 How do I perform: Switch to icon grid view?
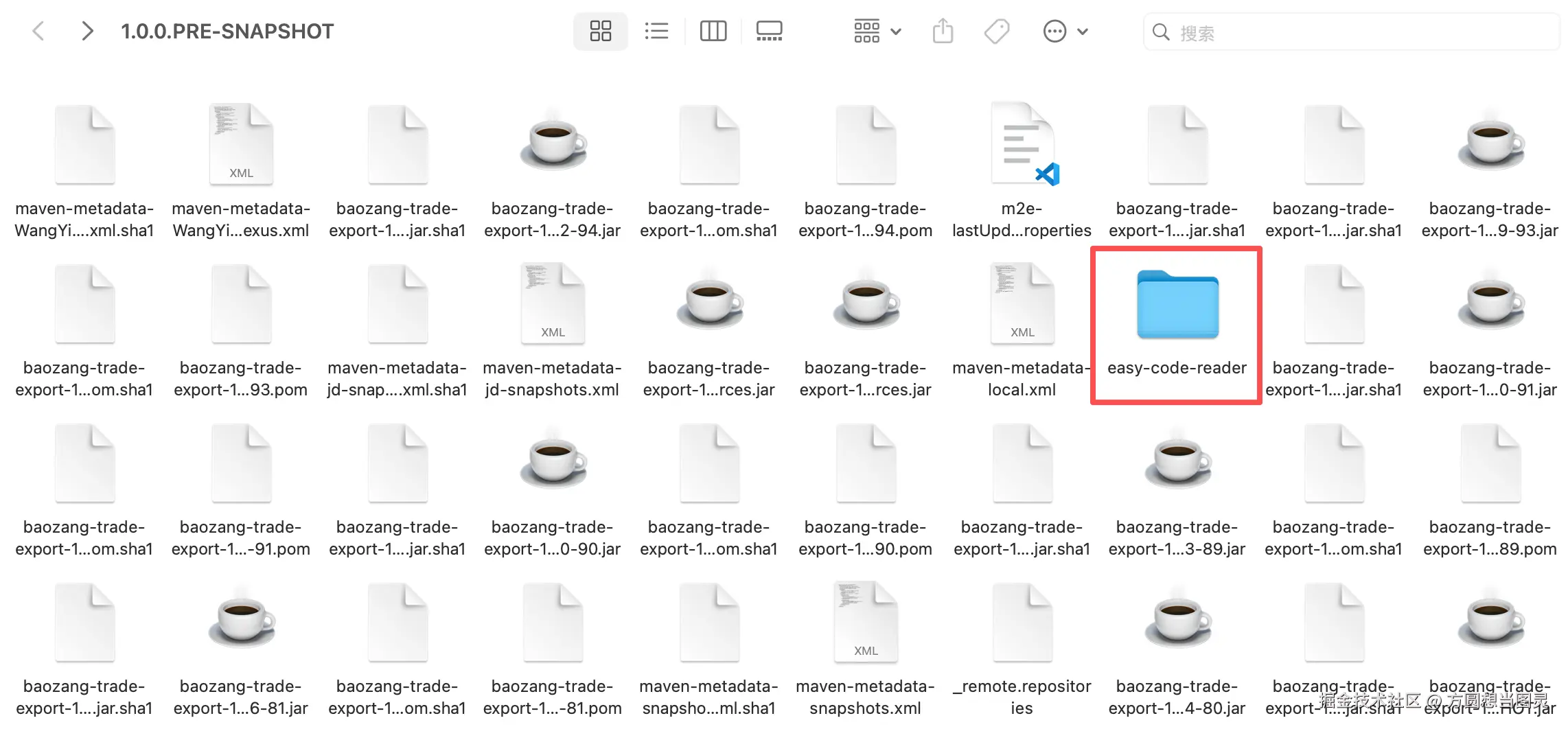601,31
